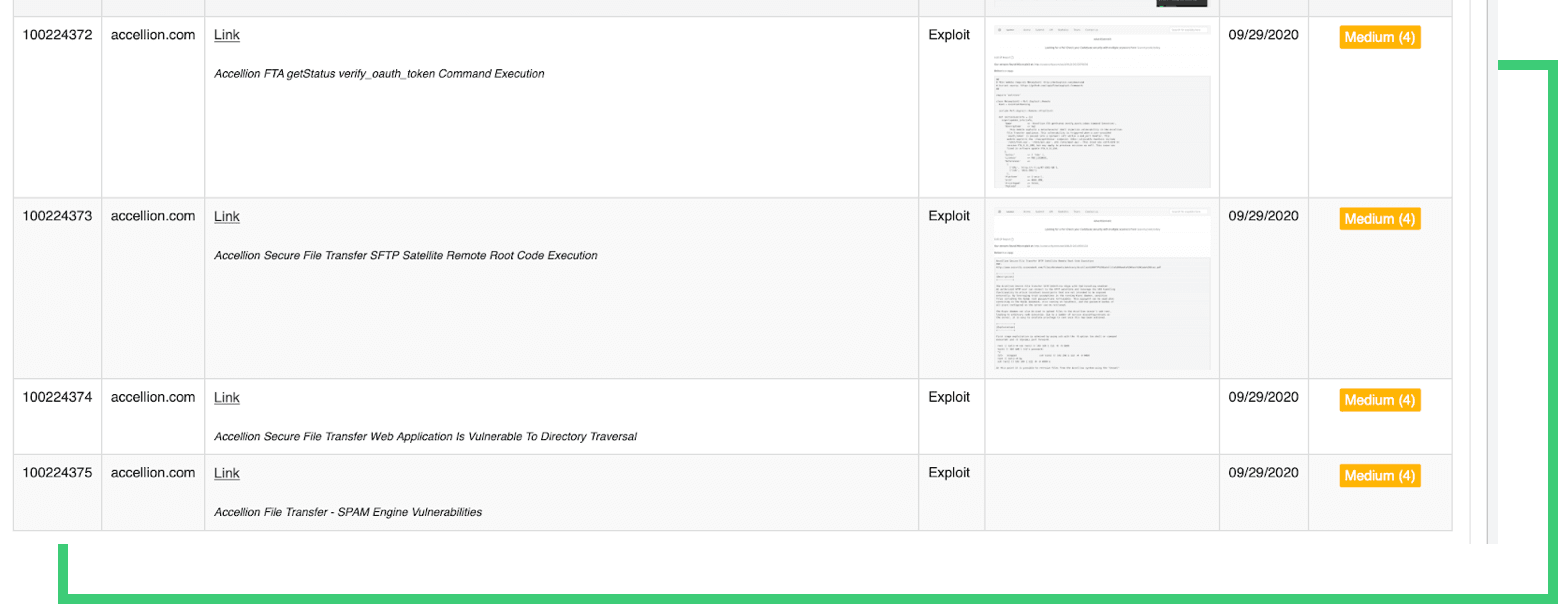Open the getStatus exploit screenshot thumbnail
This screenshot has width=1558, height=604.
(1101, 106)
